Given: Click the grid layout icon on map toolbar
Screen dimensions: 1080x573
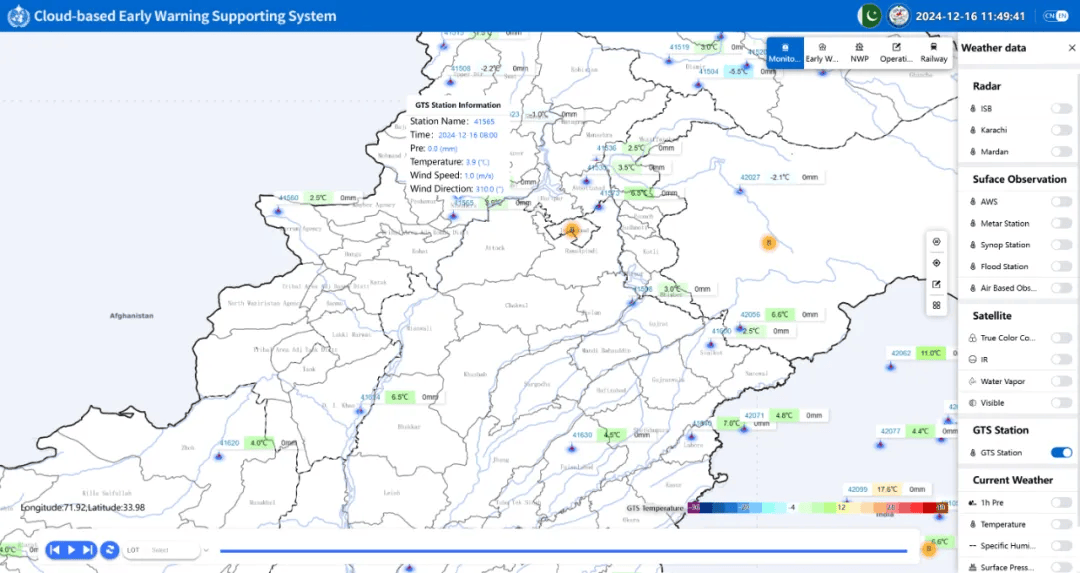Looking at the screenshot, I should click(936, 306).
